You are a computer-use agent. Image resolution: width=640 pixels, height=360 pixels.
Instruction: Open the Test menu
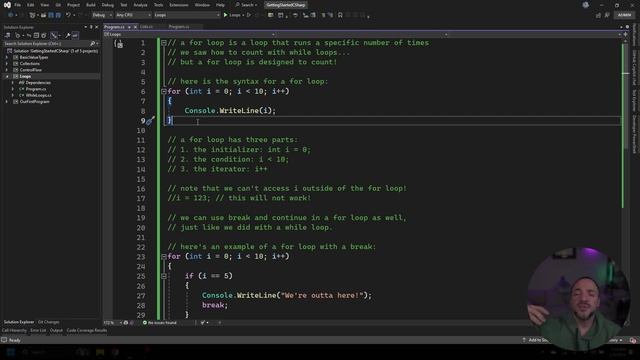coord(124,5)
